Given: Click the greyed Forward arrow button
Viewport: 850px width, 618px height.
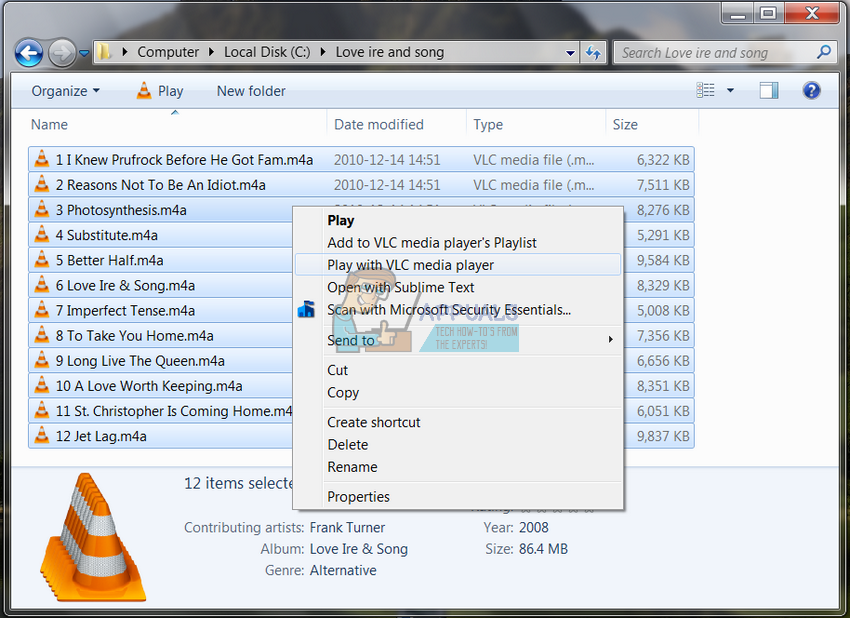Looking at the screenshot, I should click(62, 53).
